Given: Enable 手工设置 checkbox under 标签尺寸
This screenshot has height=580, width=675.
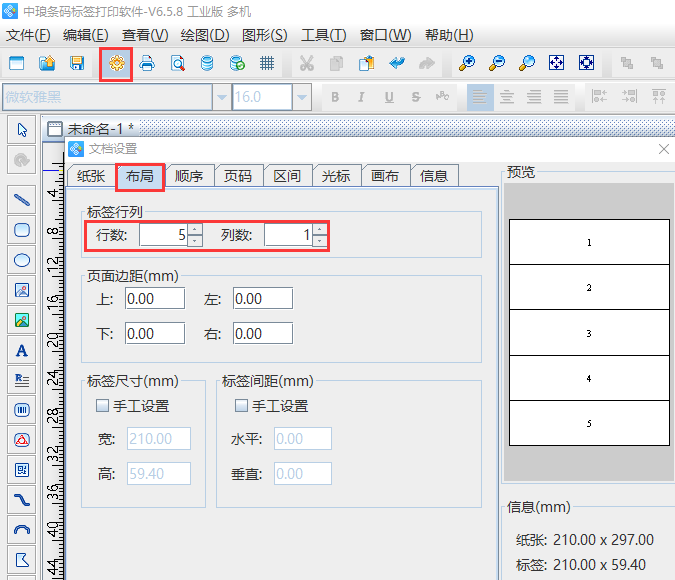Looking at the screenshot, I should pyautogui.click(x=102, y=406).
